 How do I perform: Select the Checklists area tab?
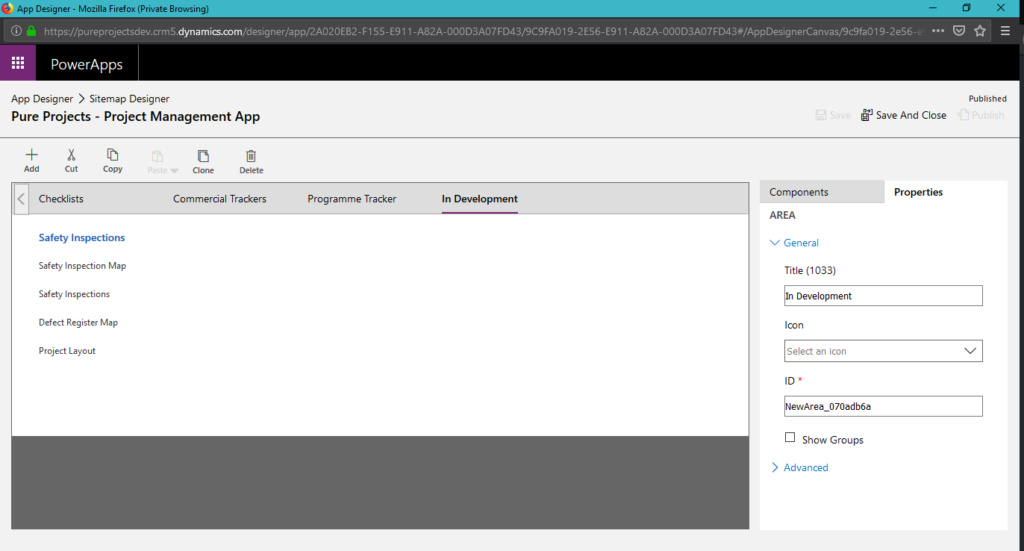[x=61, y=198]
